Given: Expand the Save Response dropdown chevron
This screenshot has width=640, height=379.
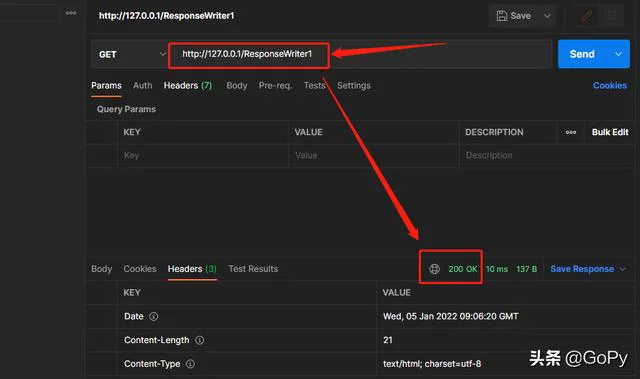Looking at the screenshot, I should coord(623,269).
